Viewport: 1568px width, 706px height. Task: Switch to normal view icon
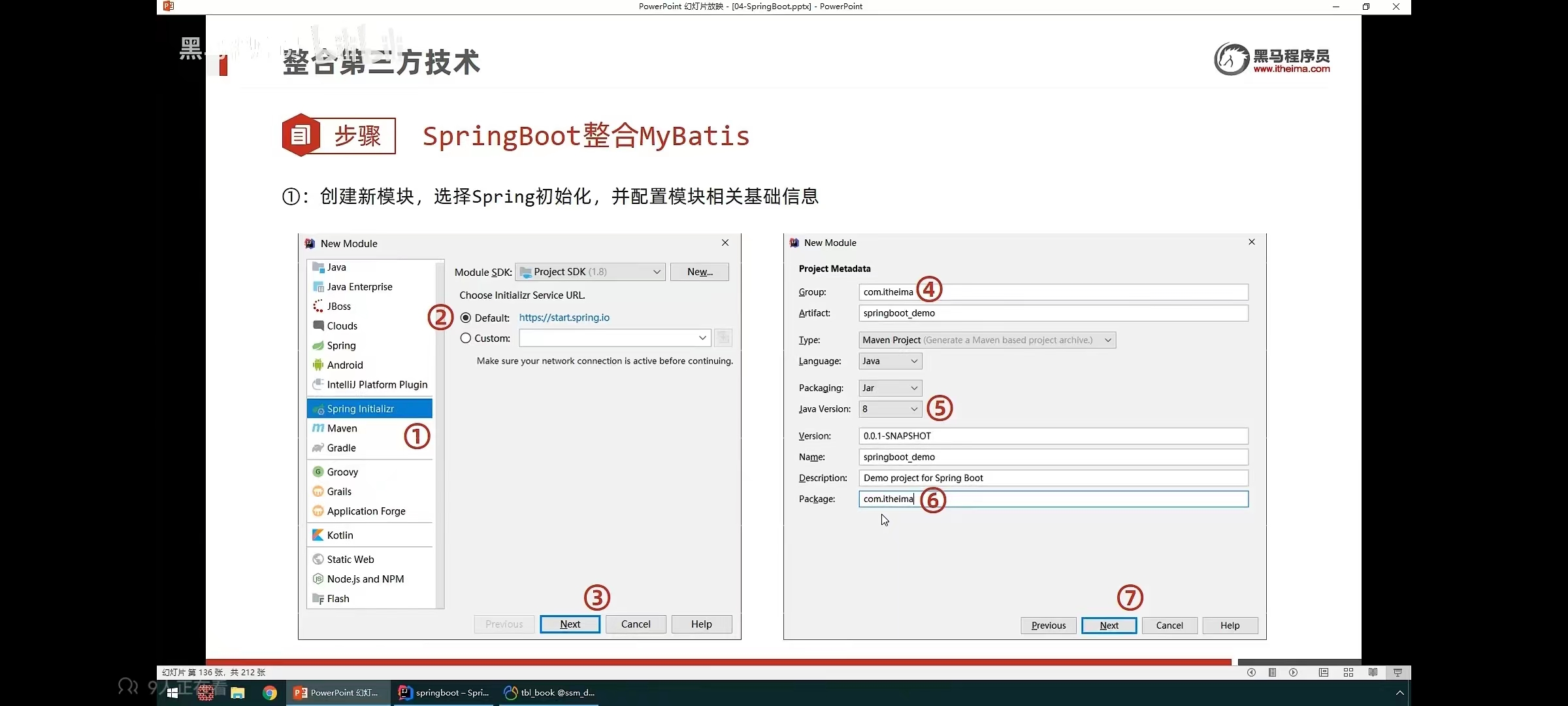click(x=1323, y=672)
